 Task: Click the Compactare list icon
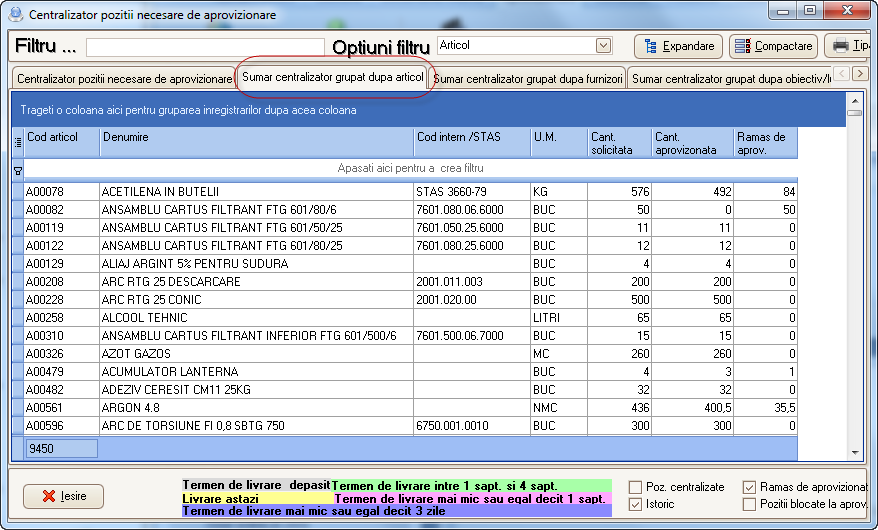(742, 46)
